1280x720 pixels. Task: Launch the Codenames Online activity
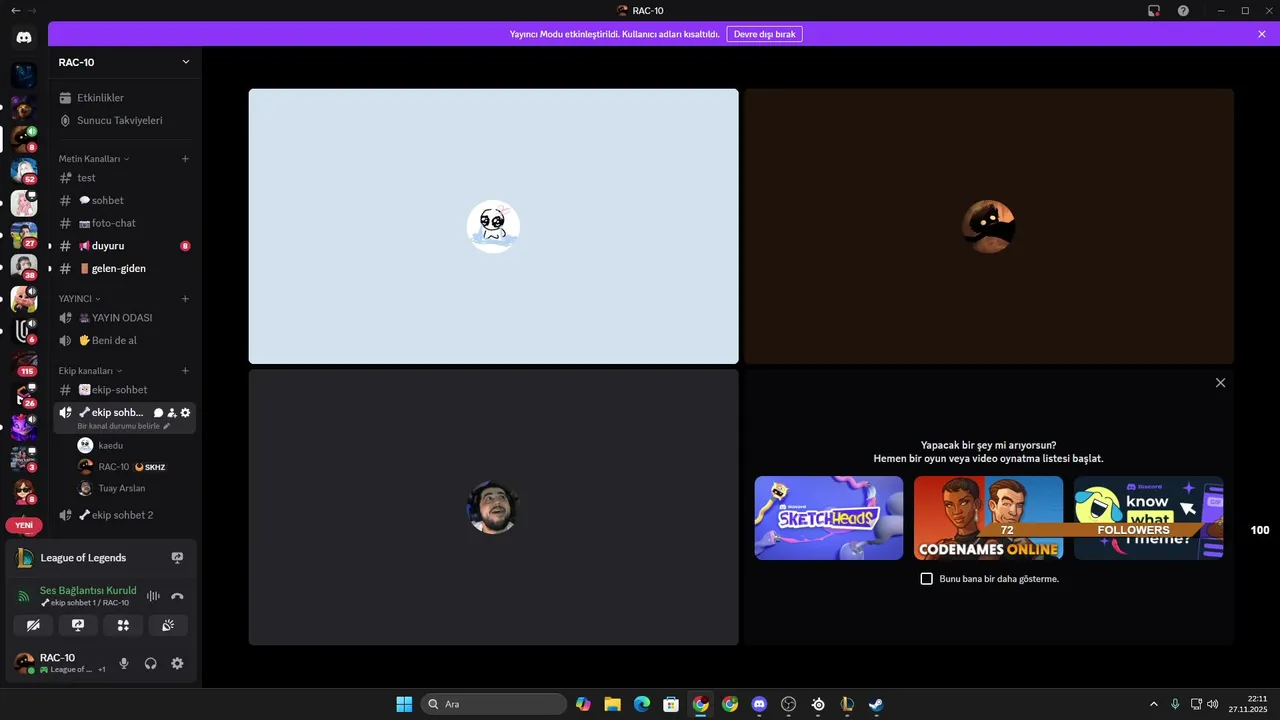[x=988, y=518]
